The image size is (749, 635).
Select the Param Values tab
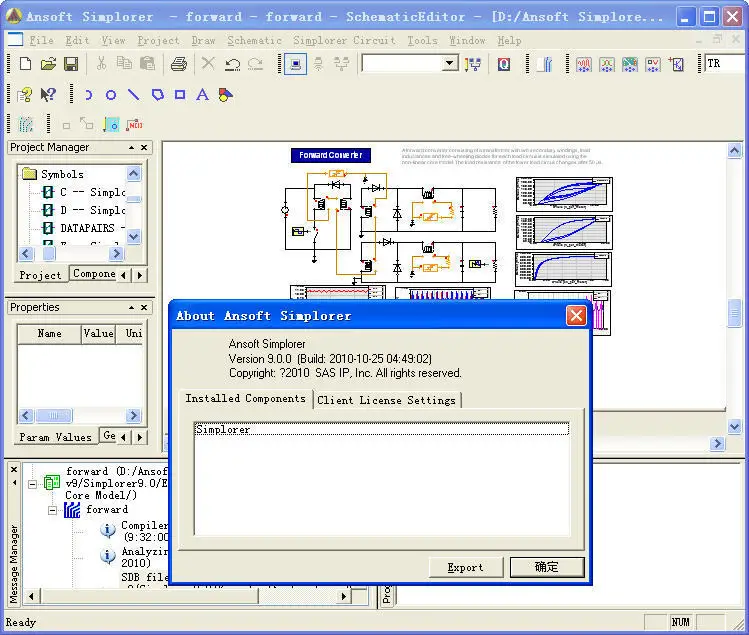(55, 437)
